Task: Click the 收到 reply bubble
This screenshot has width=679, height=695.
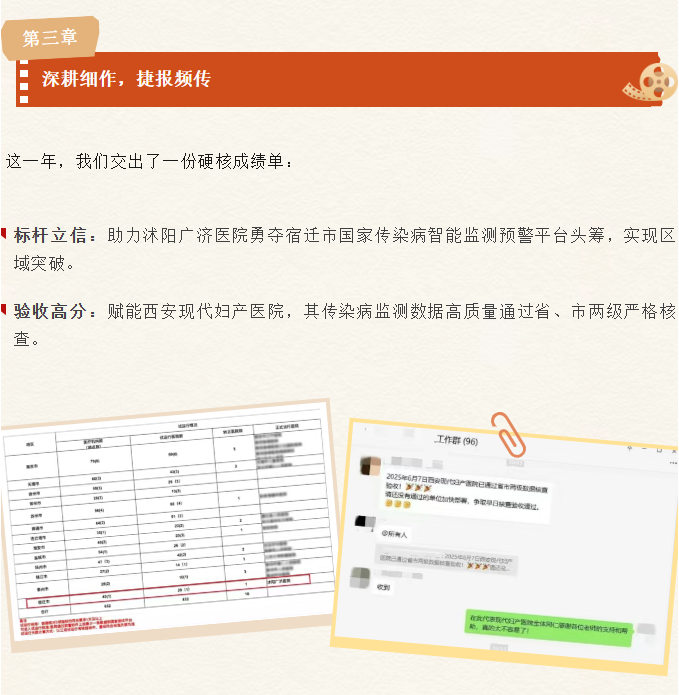Action: pos(384,587)
